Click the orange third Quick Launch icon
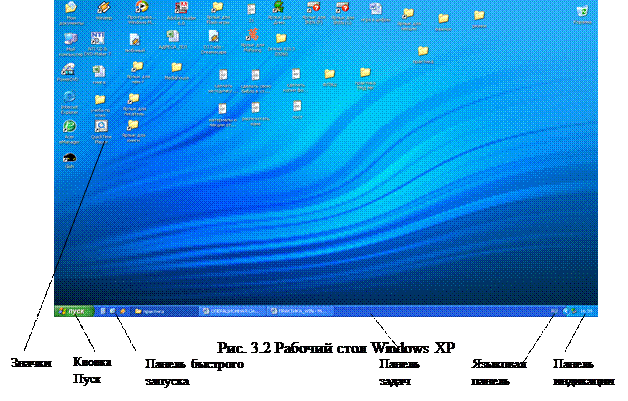 123,311
